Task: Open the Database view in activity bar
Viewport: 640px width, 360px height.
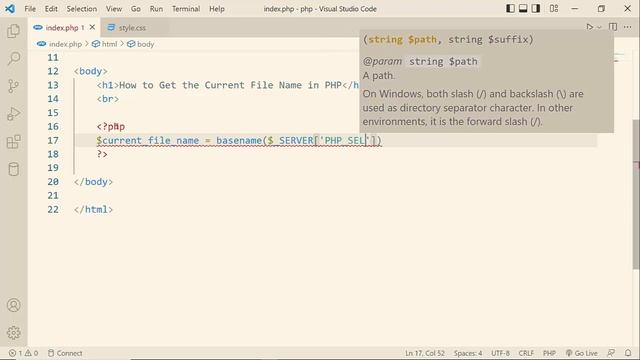Action: tap(13, 169)
